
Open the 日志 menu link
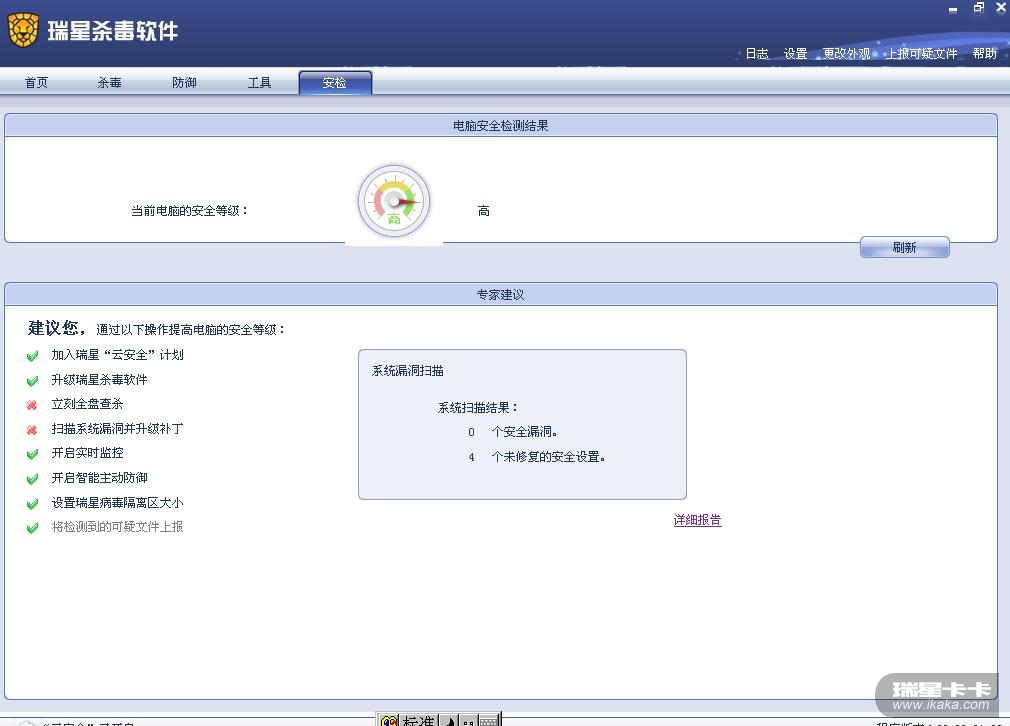point(757,53)
